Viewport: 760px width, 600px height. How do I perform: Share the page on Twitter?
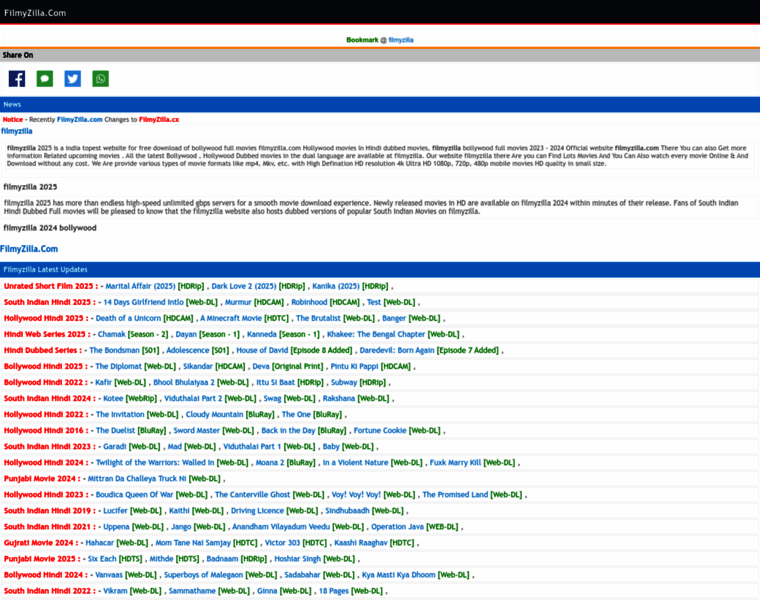tap(73, 79)
